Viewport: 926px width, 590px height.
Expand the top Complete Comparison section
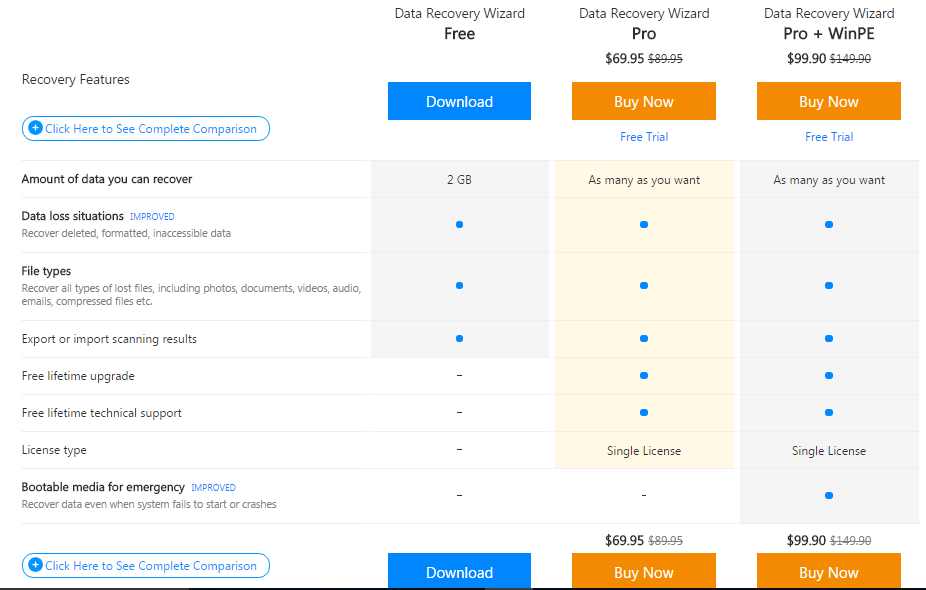[150, 129]
